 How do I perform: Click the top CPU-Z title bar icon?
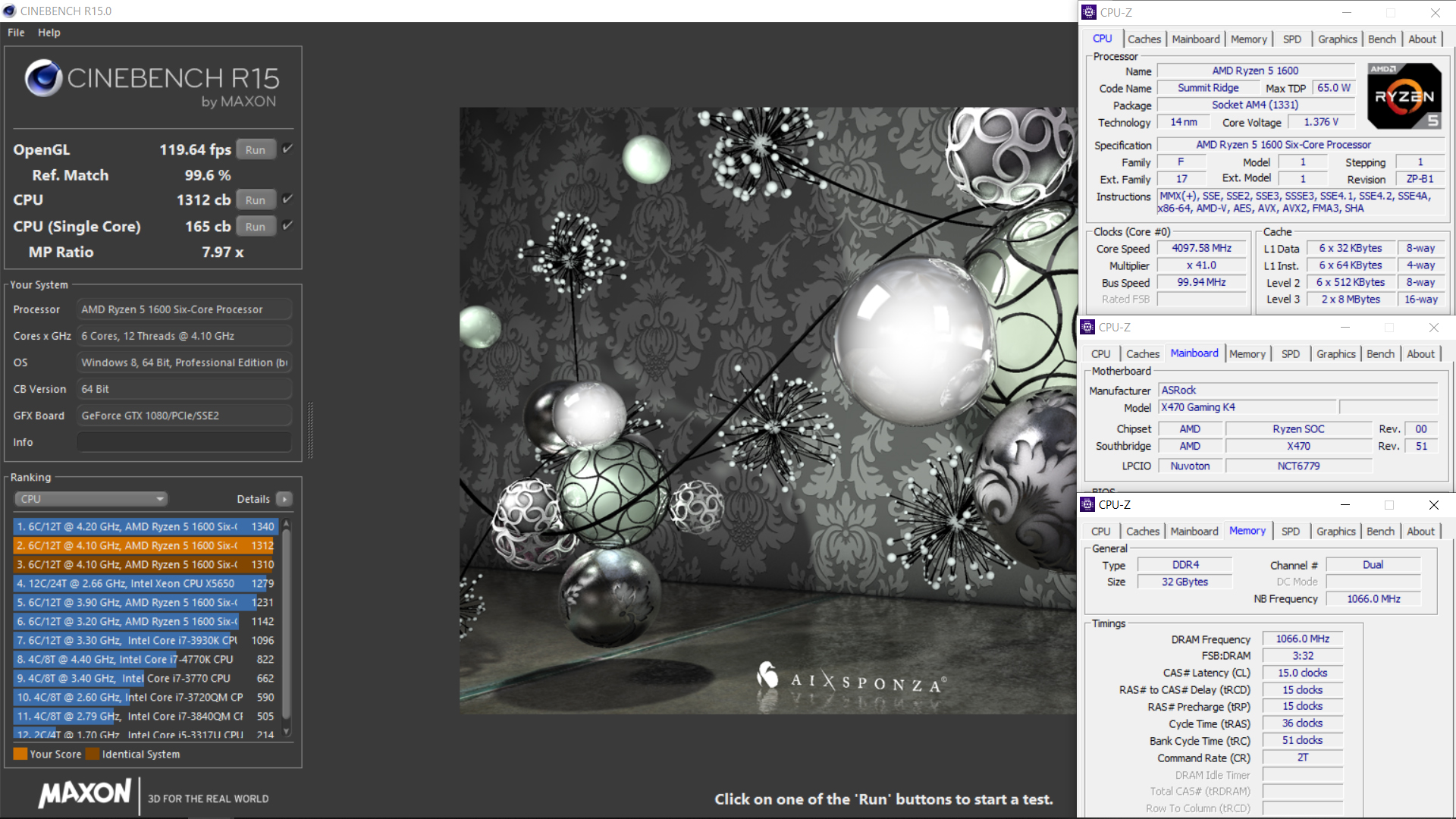pos(1088,12)
